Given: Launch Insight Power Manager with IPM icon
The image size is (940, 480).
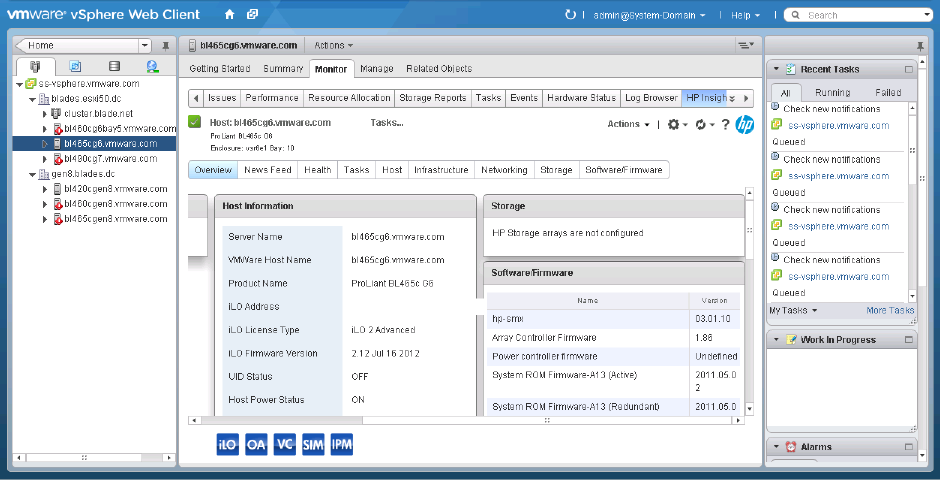Looking at the screenshot, I should pos(342,444).
